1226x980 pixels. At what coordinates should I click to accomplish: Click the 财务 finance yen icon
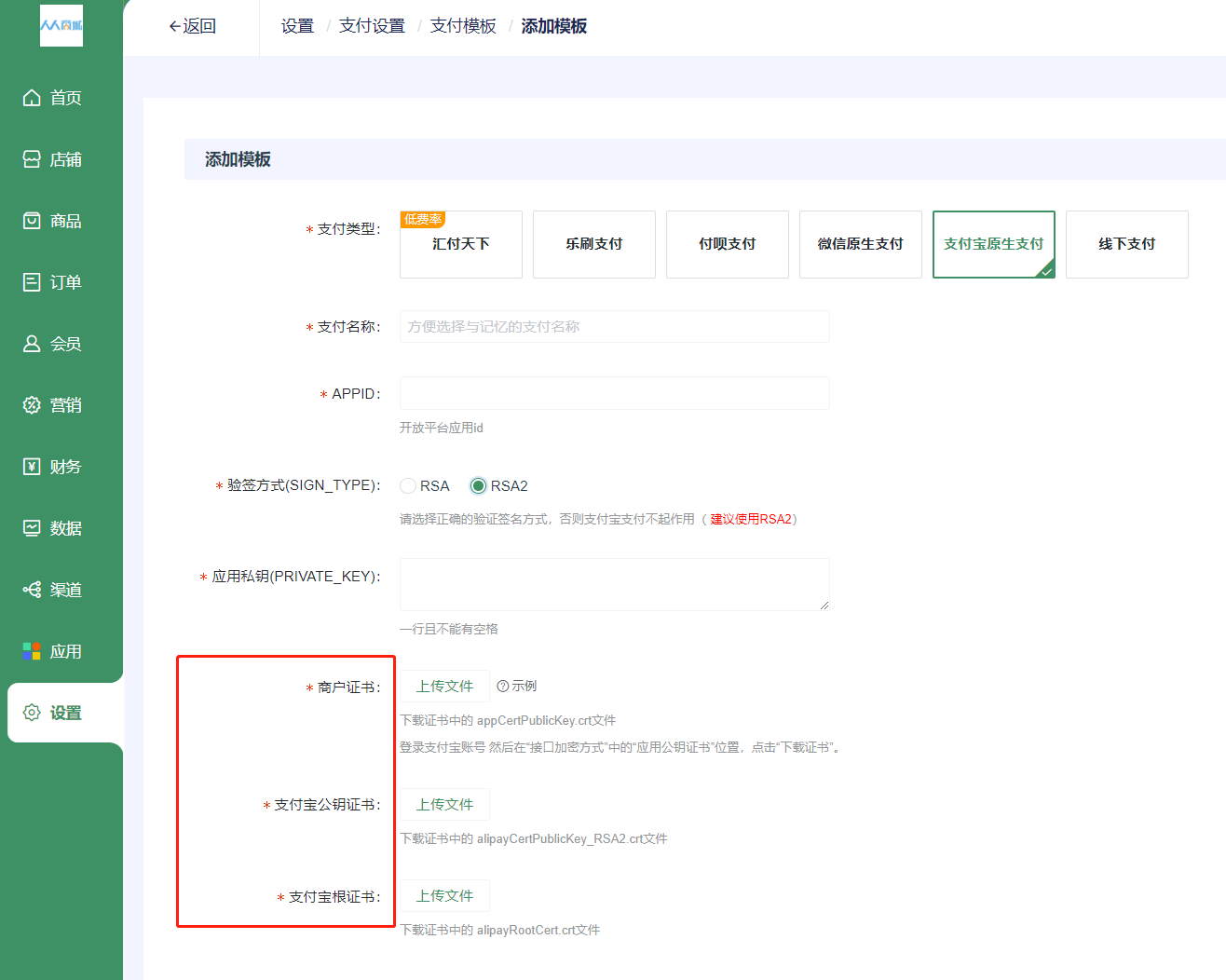[32, 467]
